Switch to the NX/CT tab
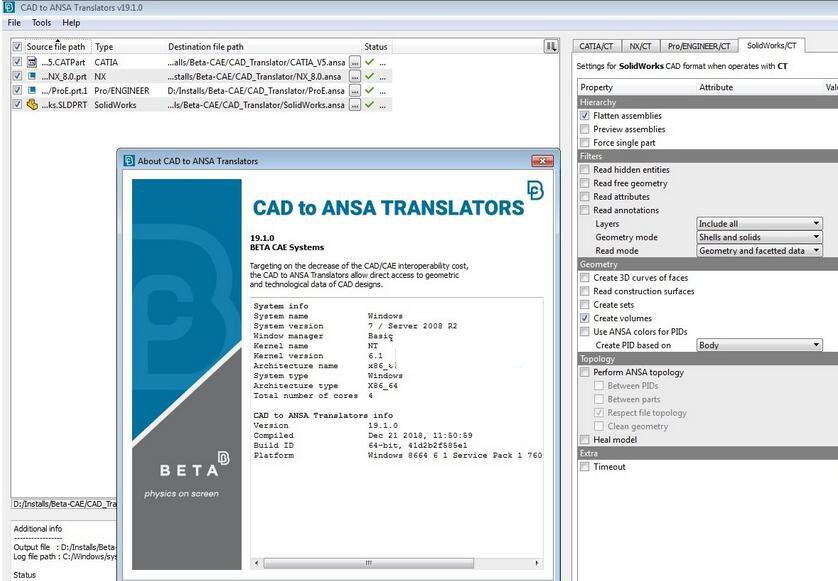The height and width of the screenshot is (581, 838). click(640, 46)
